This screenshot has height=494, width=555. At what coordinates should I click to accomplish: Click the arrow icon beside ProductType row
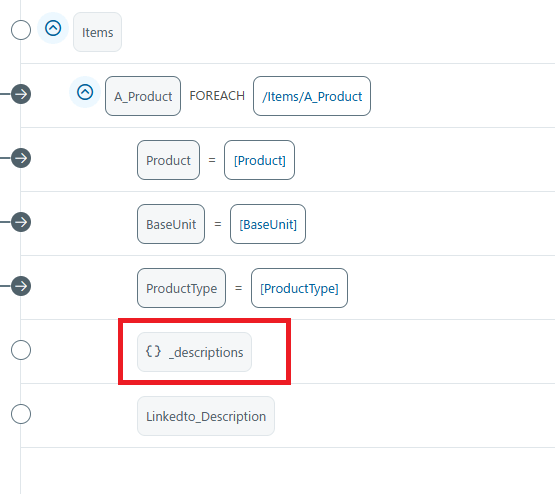tap(21, 286)
